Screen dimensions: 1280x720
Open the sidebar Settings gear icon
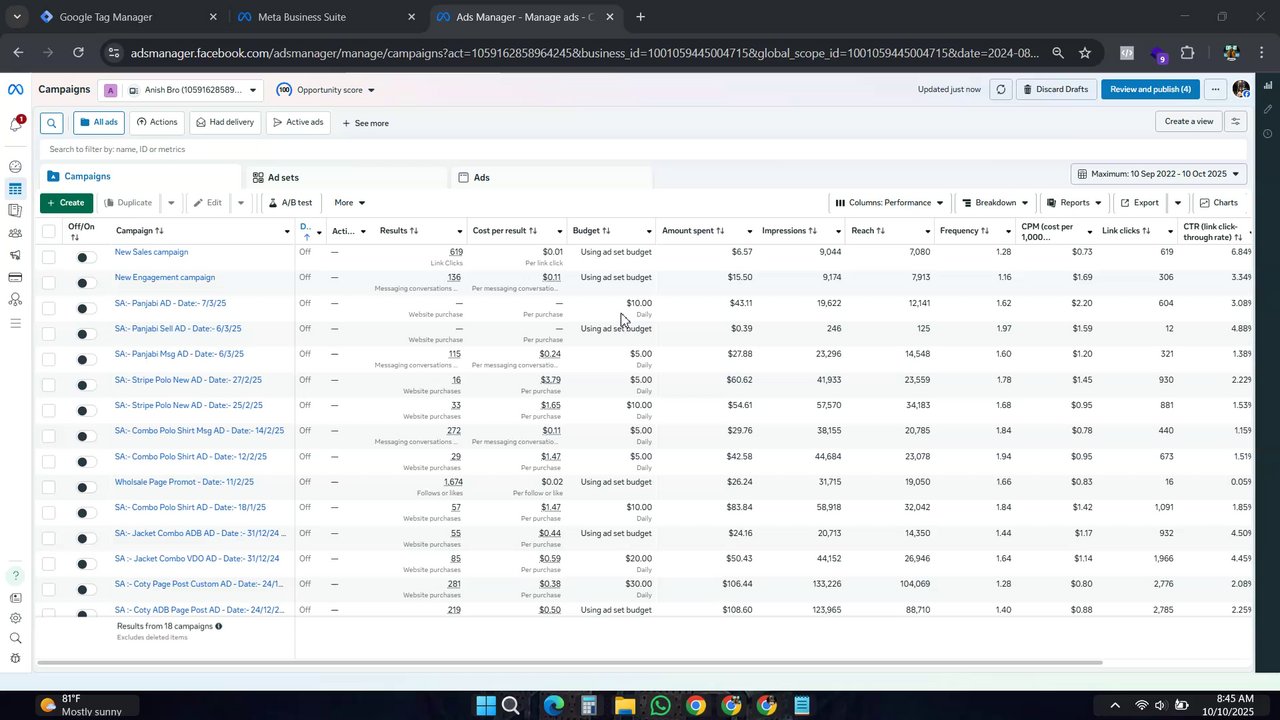15,618
